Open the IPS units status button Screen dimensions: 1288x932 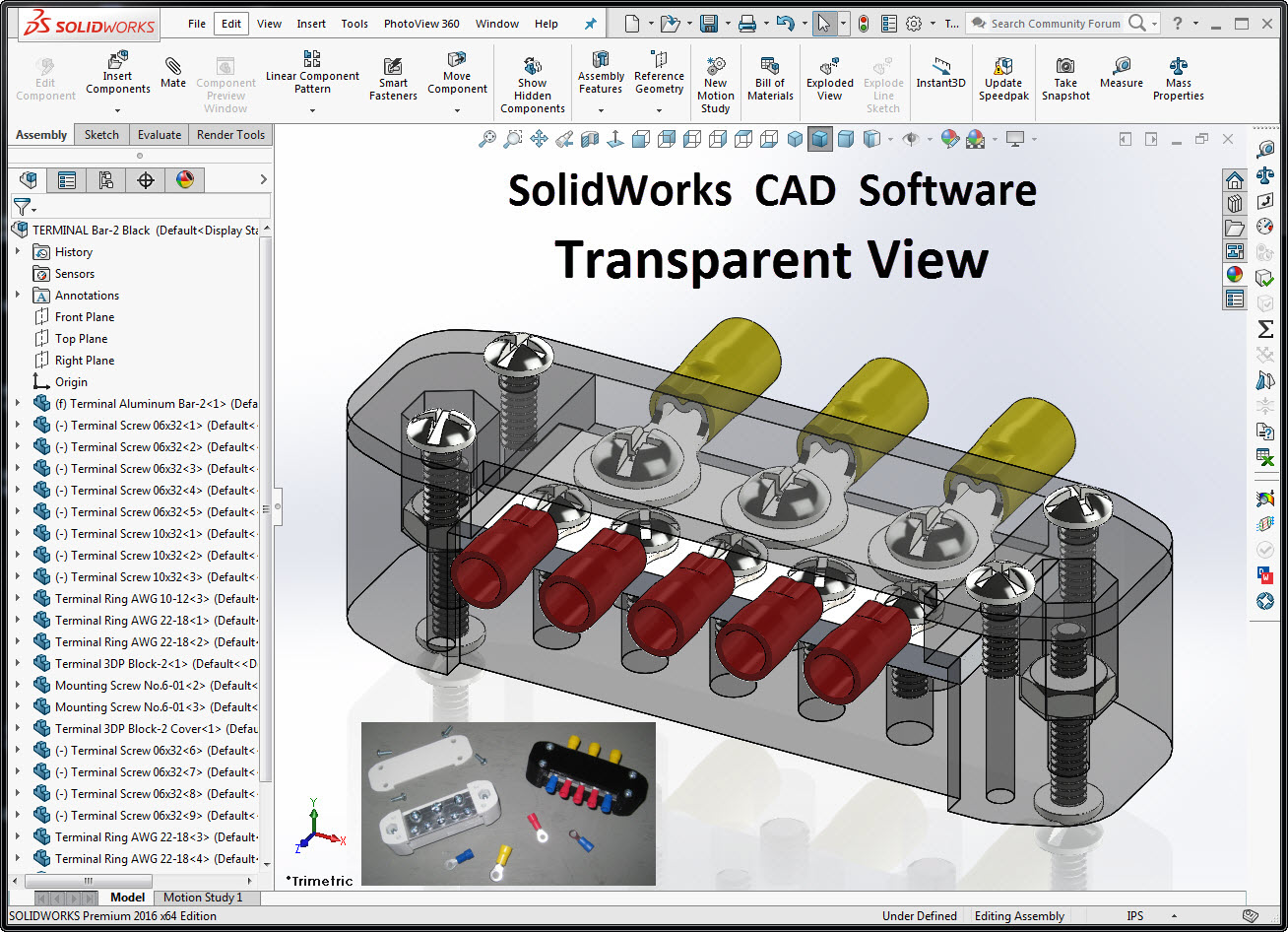pyautogui.click(x=1135, y=916)
